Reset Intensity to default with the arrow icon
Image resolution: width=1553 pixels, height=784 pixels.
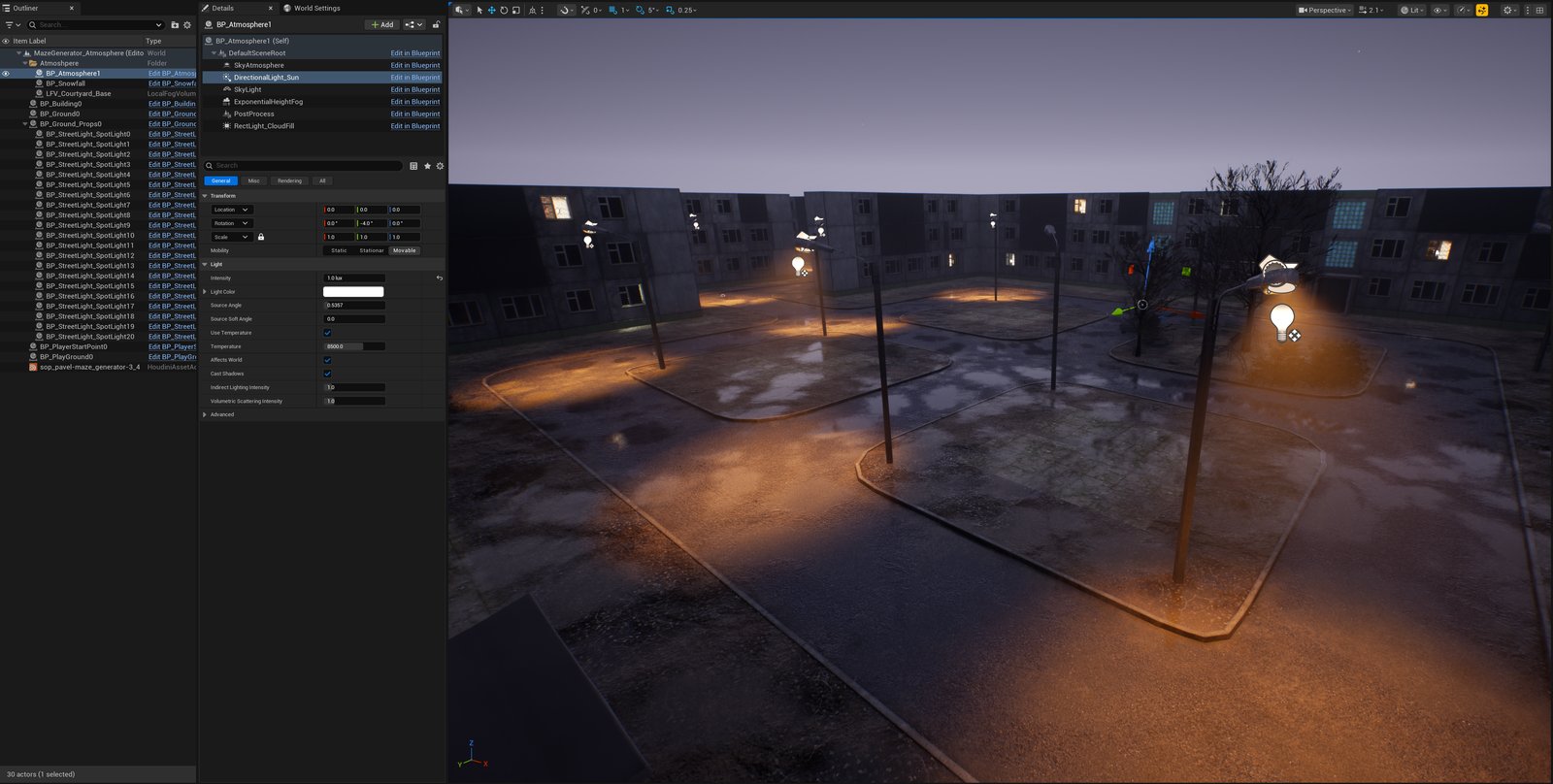tap(439, 278)
